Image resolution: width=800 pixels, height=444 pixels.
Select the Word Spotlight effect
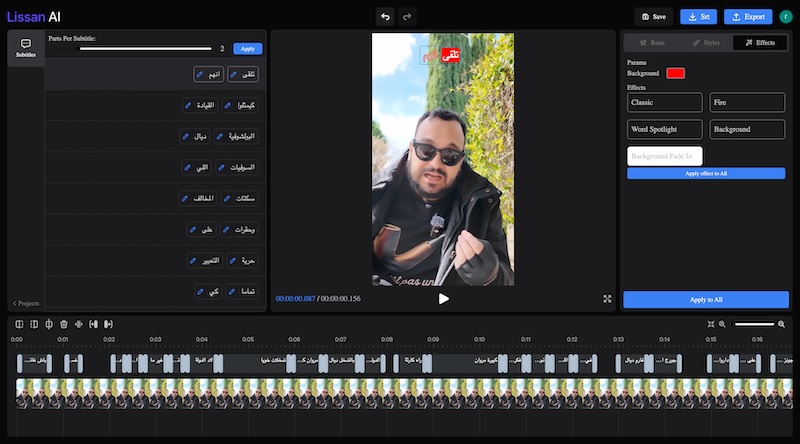665,129
